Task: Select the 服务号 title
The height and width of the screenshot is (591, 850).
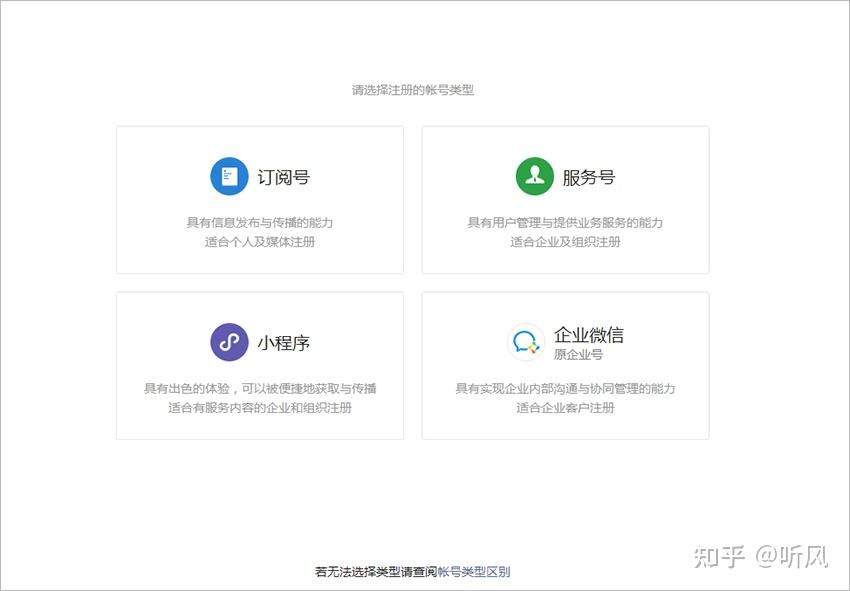Action: [x=589, y=177]
